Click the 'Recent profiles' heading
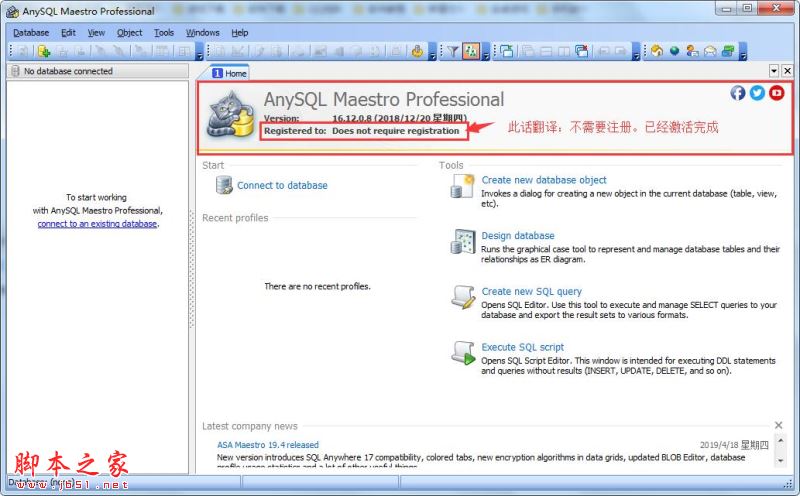800x496 pixels. click(x=235, y=218)
